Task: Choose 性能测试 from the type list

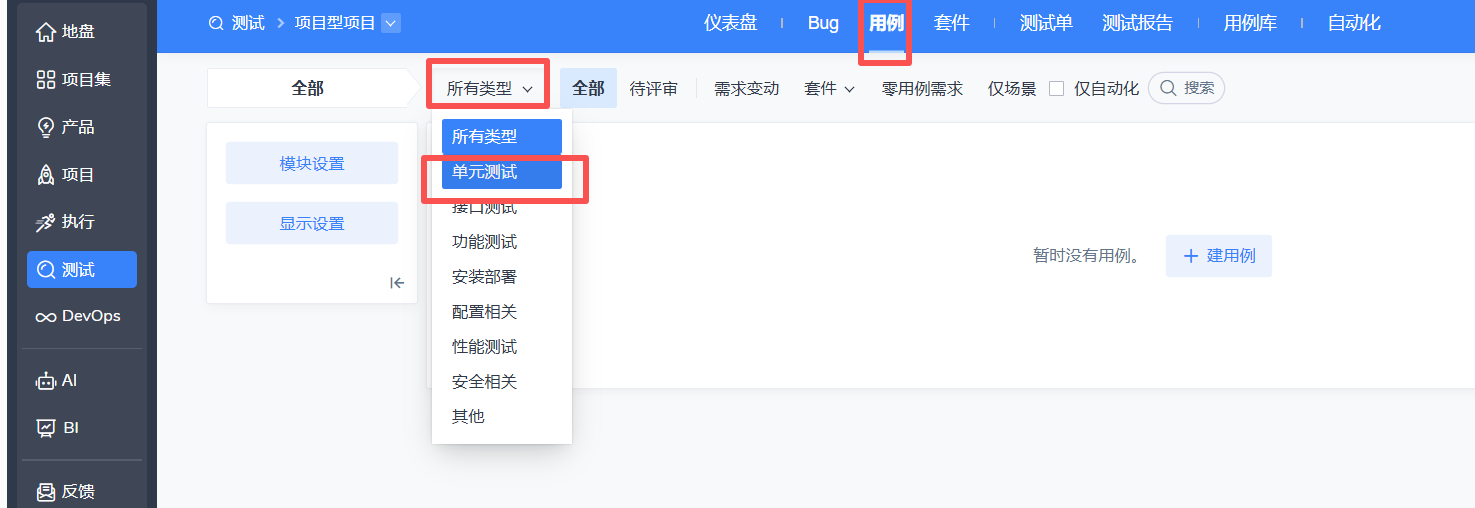Action: point(502,347)
